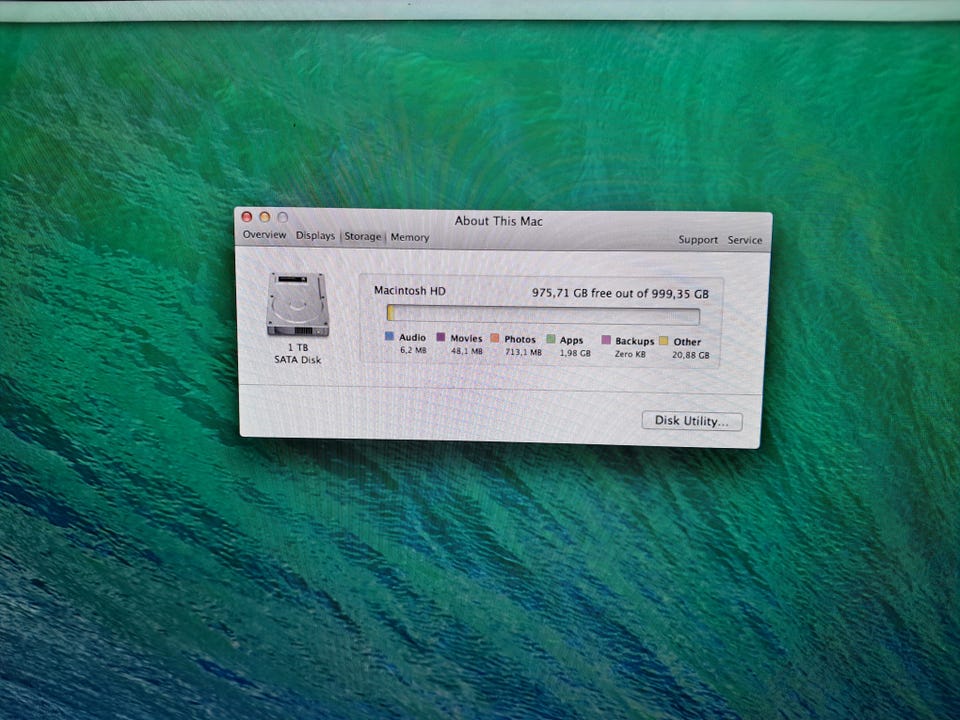The image size is (960, 720).
Task: Click the Movies category label
Action: tap(466, 338)
